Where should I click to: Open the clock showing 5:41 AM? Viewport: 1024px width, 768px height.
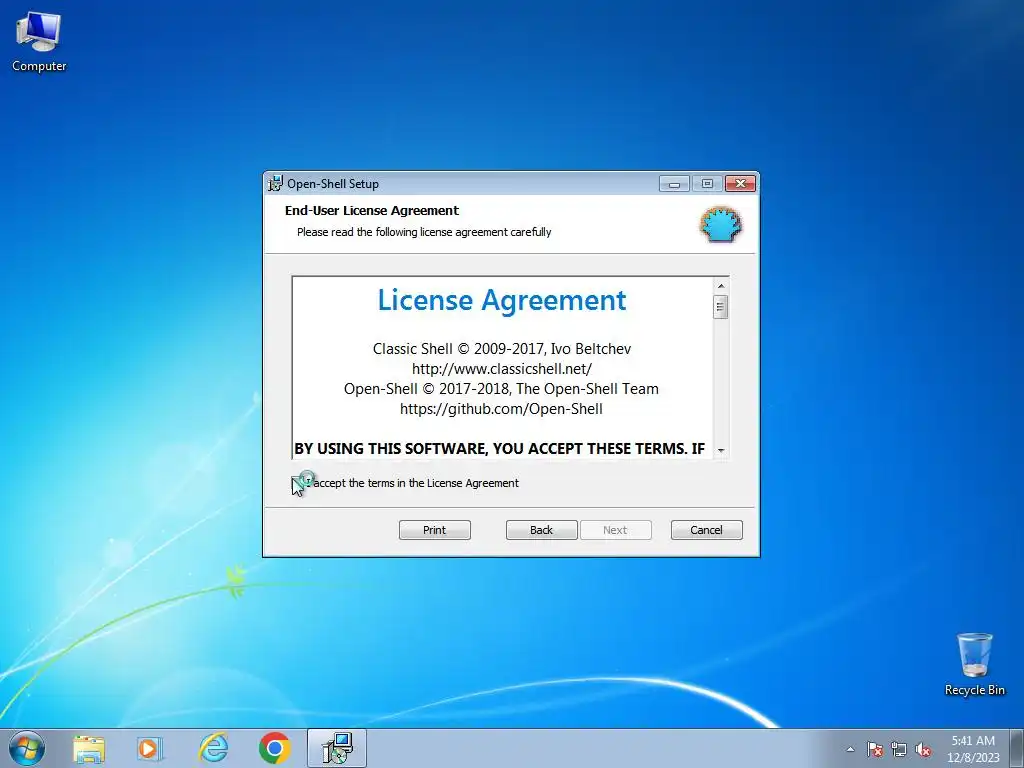pos(973,749)
